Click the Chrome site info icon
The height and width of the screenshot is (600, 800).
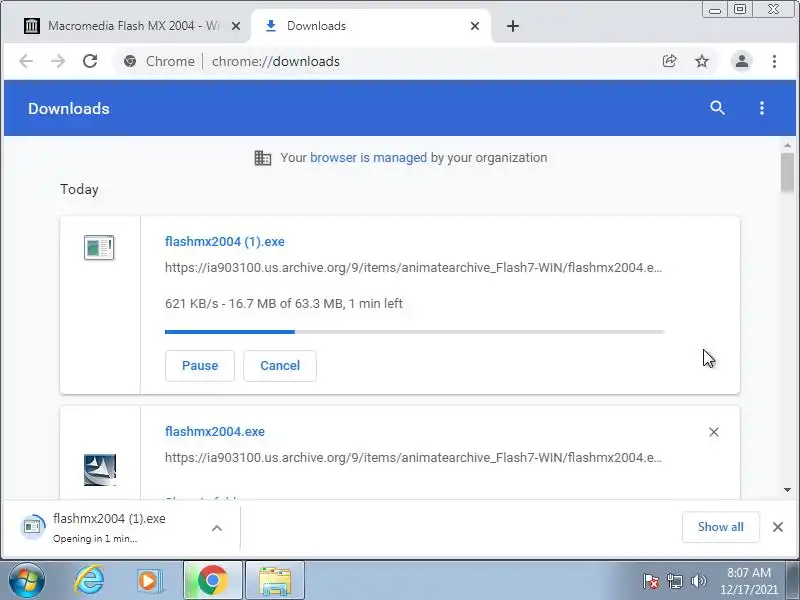pos(130,61)
